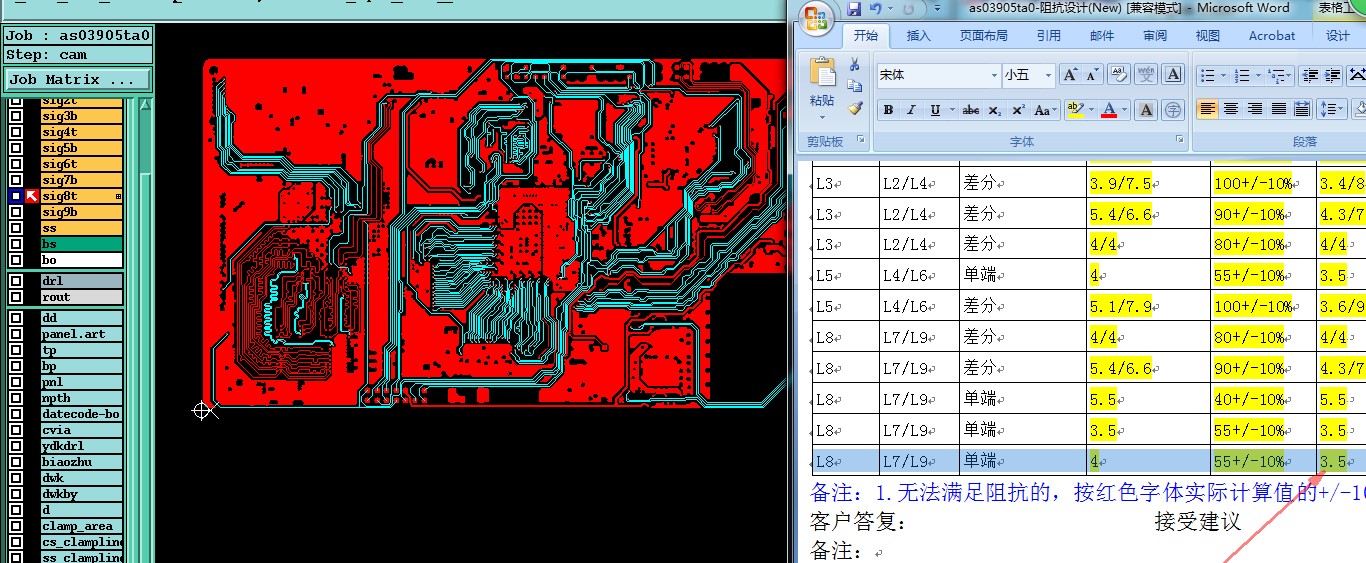
Task: Switch to the 插入 ribbon tab
Action: [x=918, y=35]
